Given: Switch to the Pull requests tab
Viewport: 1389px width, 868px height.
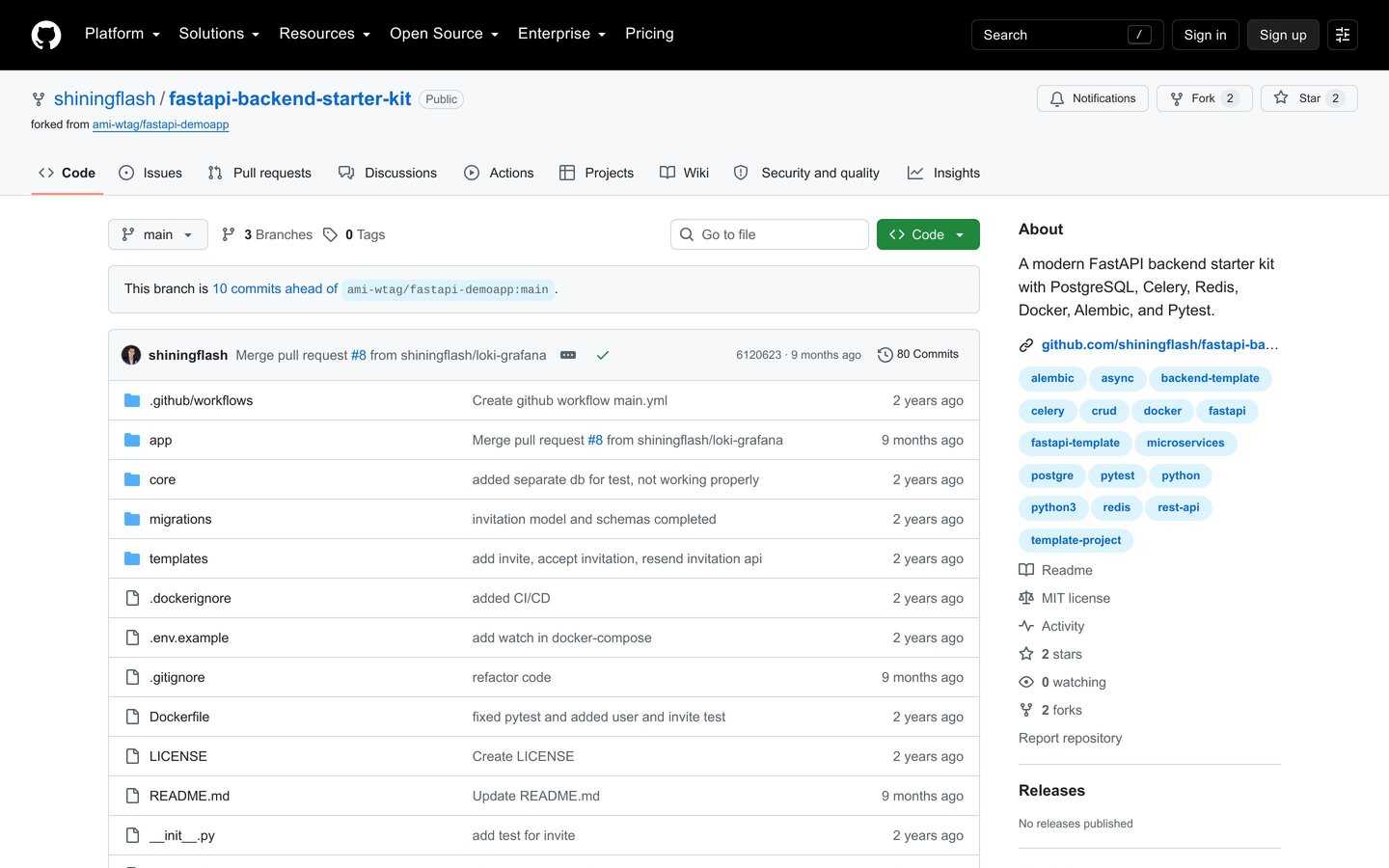Looking at the screenshot, I should [259, 173].
